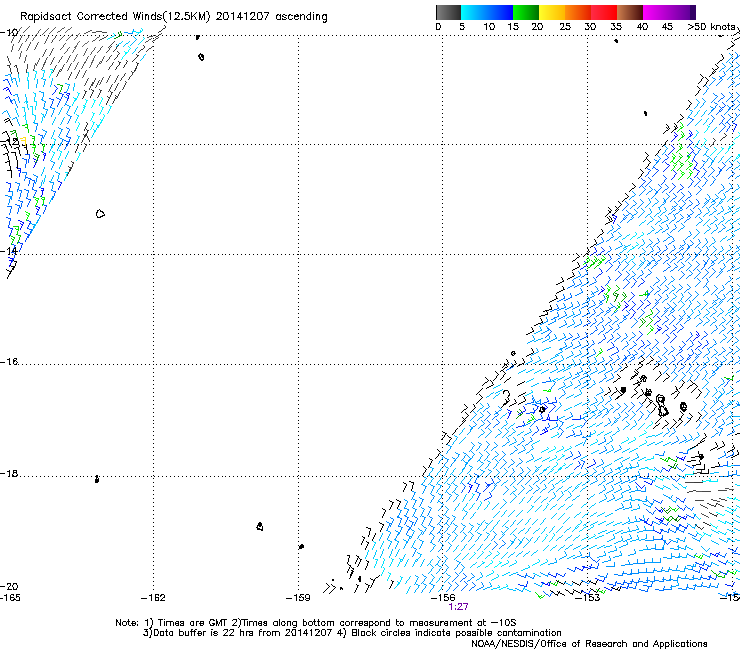Click the '5' label under the color bar

[462, 27]
